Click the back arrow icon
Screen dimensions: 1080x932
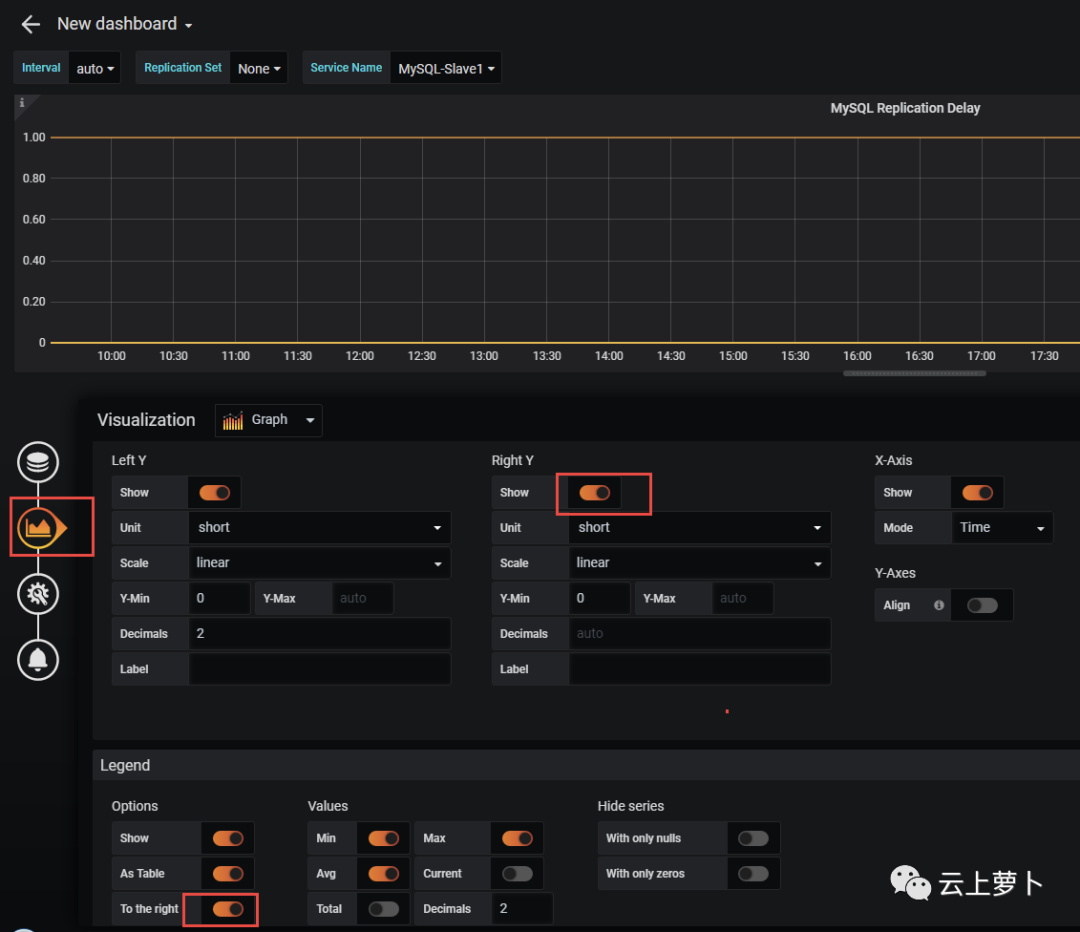click(x=30, y=25)
